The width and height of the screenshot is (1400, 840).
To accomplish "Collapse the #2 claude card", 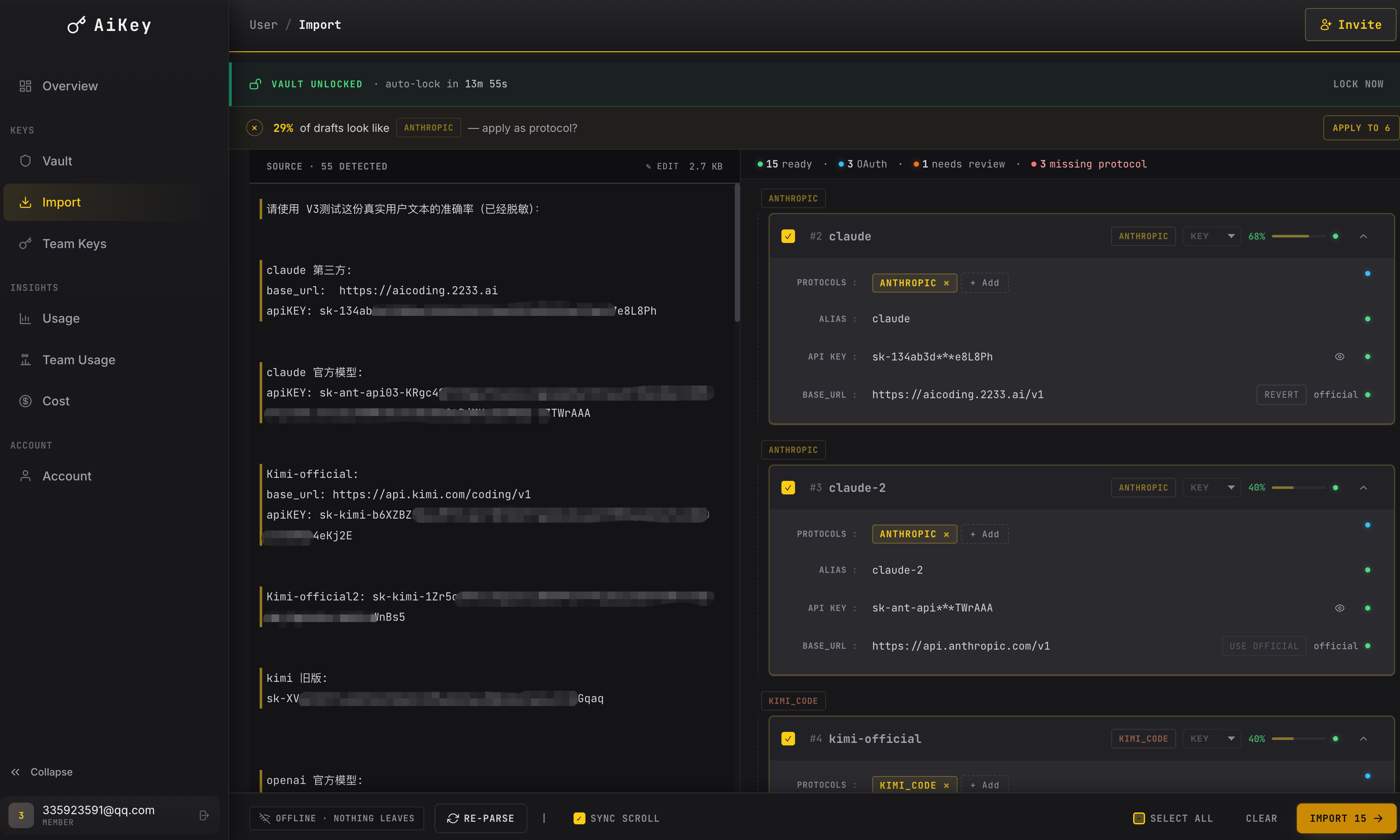I will [1363, 236].
